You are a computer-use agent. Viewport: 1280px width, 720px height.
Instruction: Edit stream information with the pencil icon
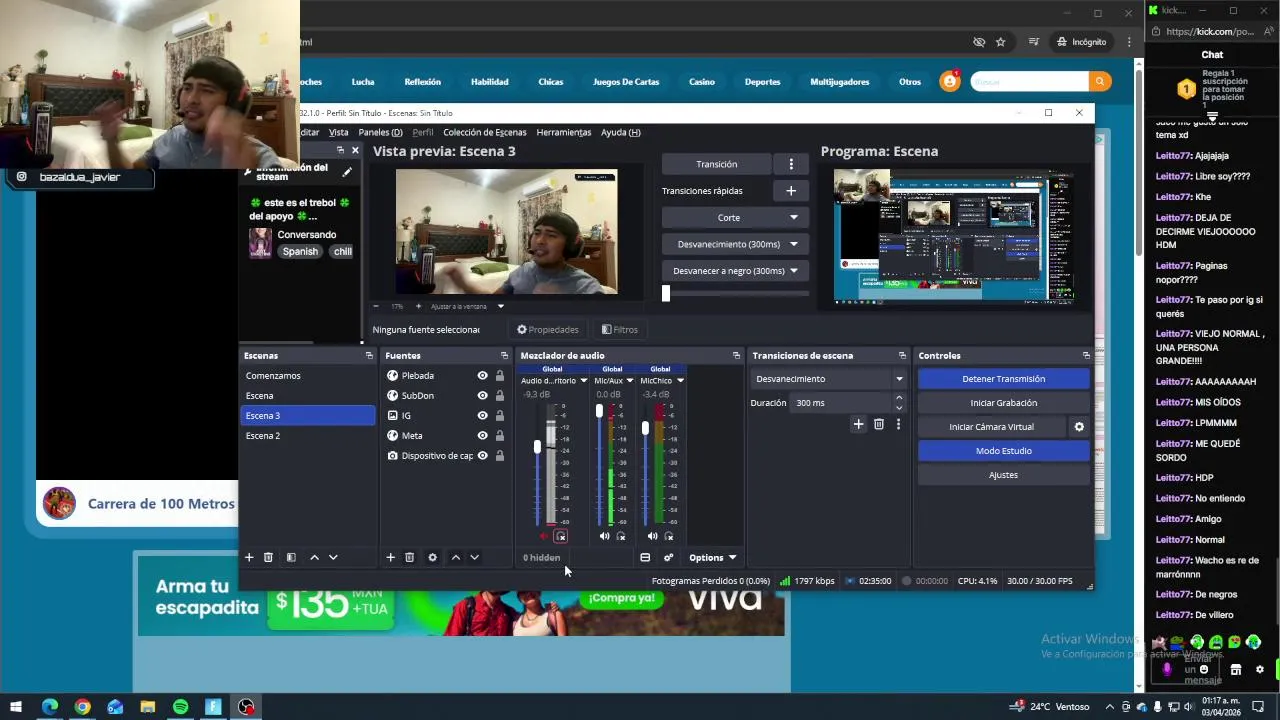coord(347,172)
